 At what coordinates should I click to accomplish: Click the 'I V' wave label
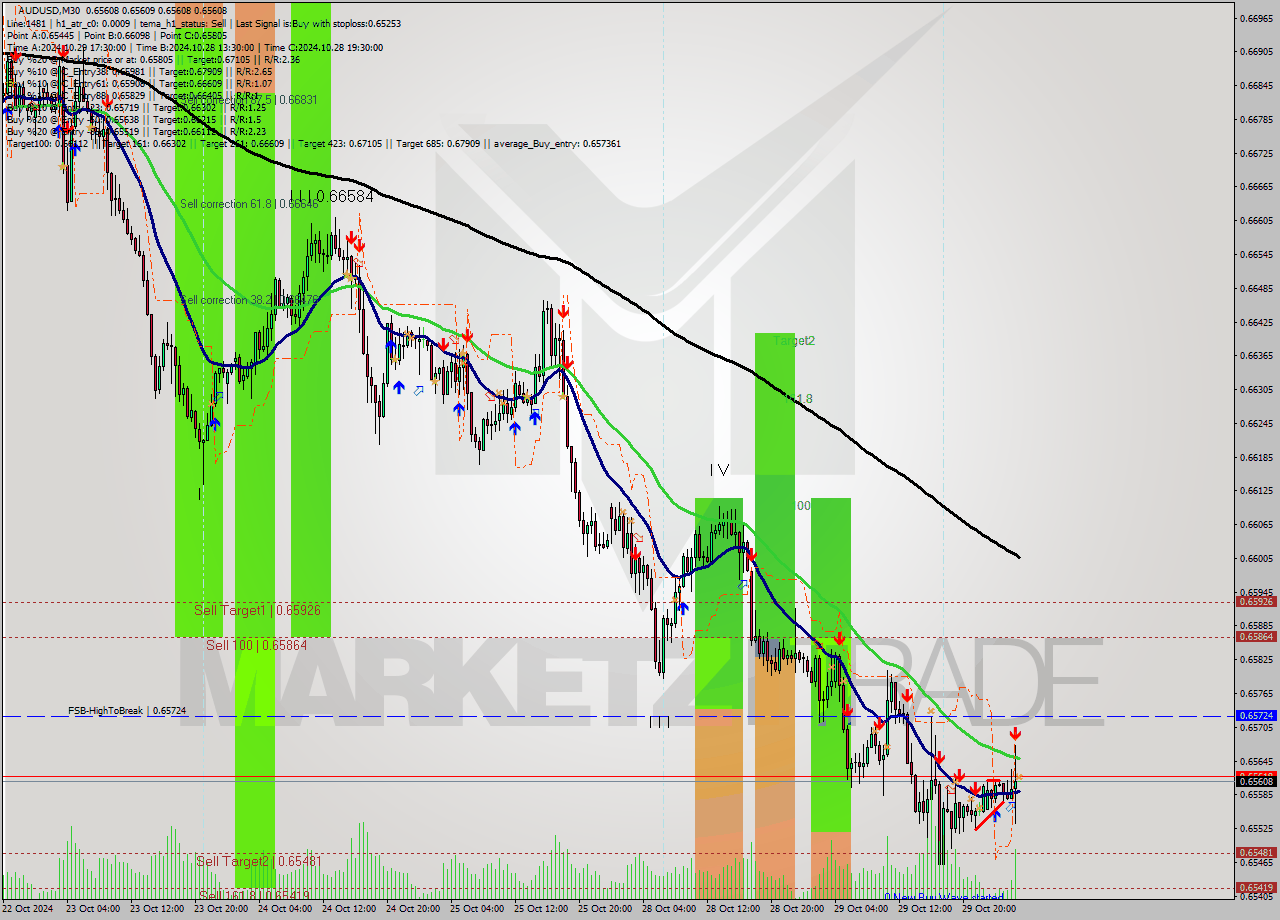[x=719, y=469]
